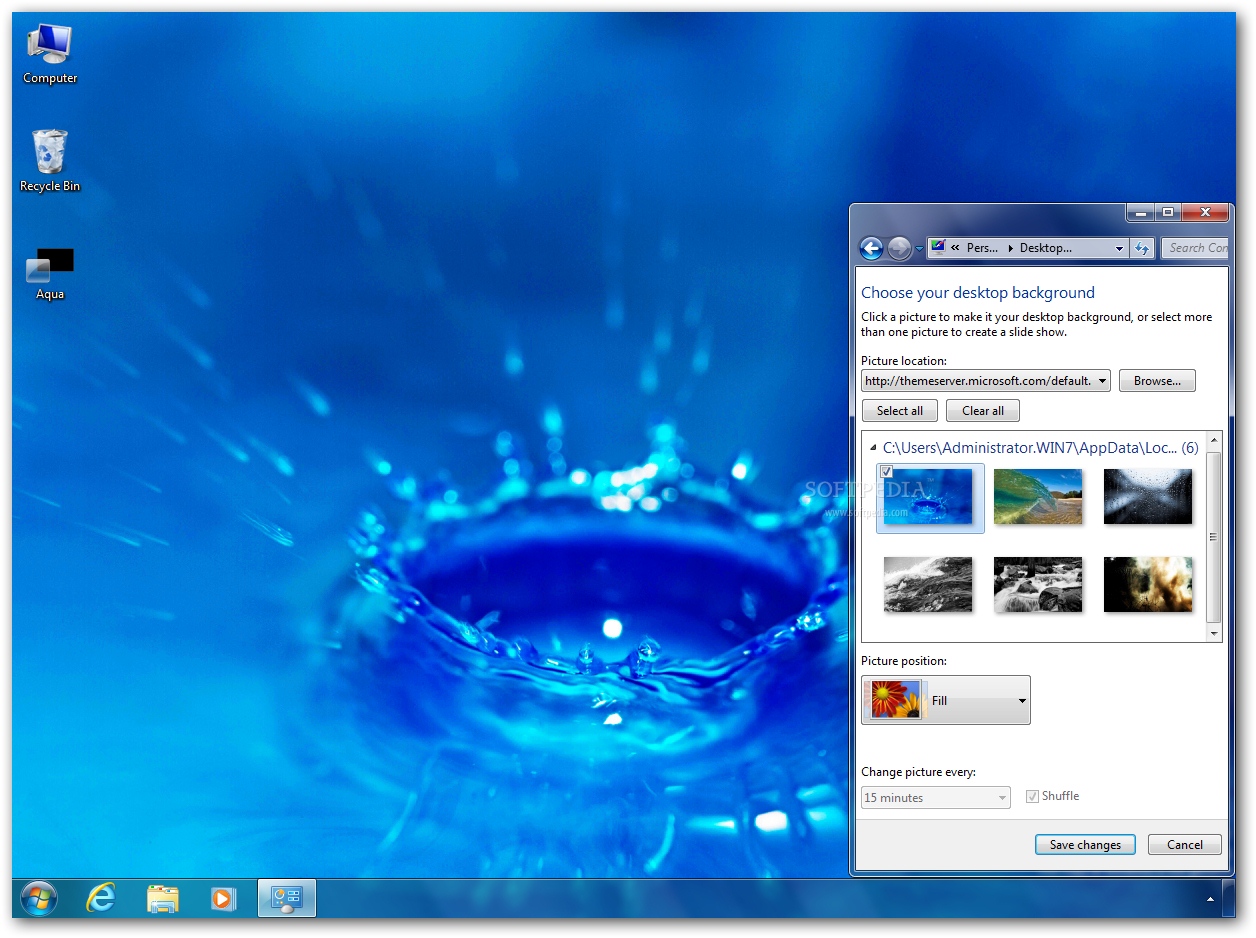The image size is (1256, 938).
Task: Open the Picture position Fill dropdown
Action: pyautogui.click(x=945, y=700)
